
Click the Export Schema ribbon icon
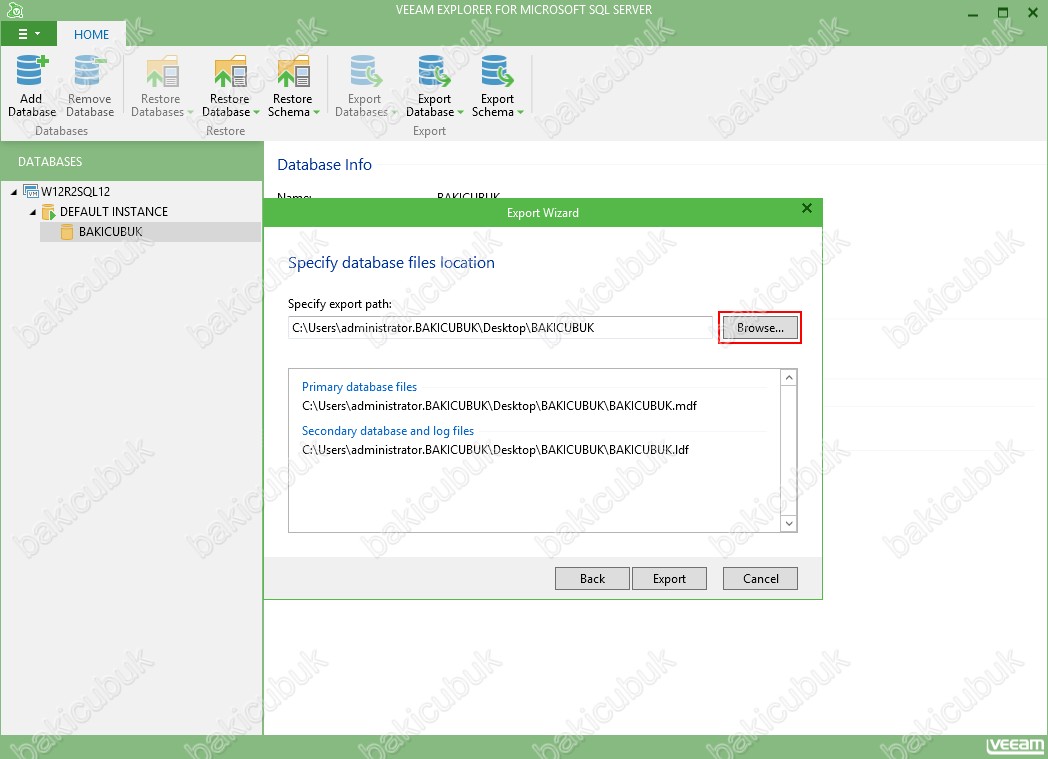(497, 71)
